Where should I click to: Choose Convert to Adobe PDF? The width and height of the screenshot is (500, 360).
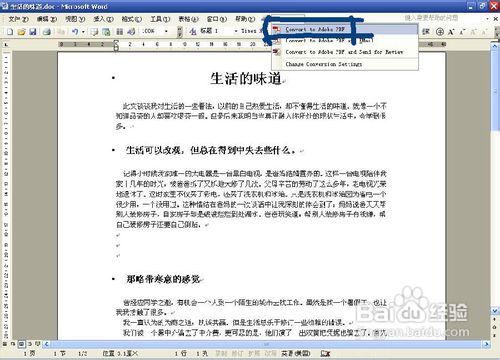click(x=345, y=29)
